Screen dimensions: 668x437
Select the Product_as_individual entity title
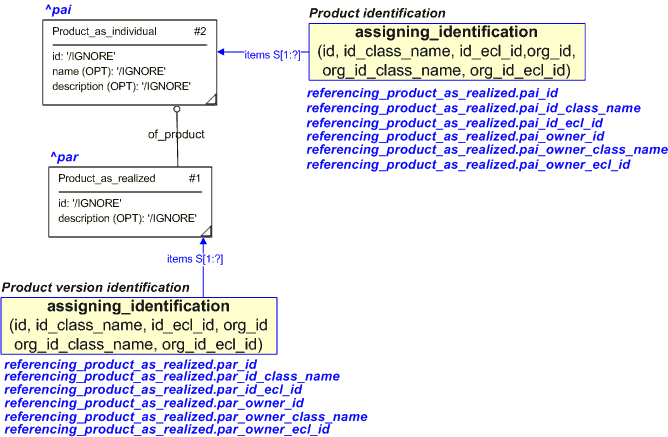tap(104, 32)
